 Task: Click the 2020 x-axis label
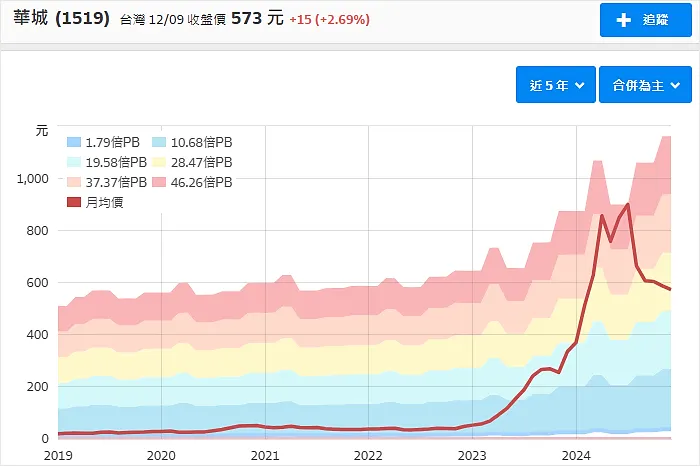coord(161,456)
